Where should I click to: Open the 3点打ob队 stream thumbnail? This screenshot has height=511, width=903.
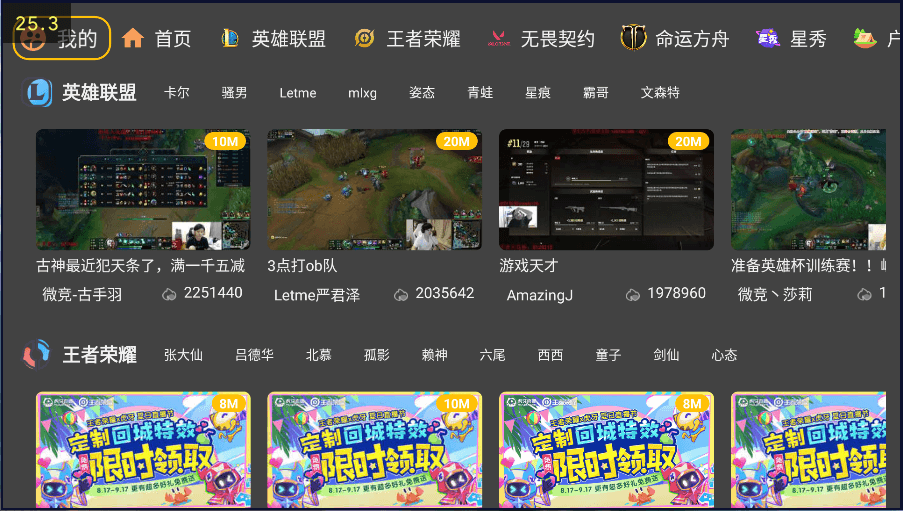374,190
